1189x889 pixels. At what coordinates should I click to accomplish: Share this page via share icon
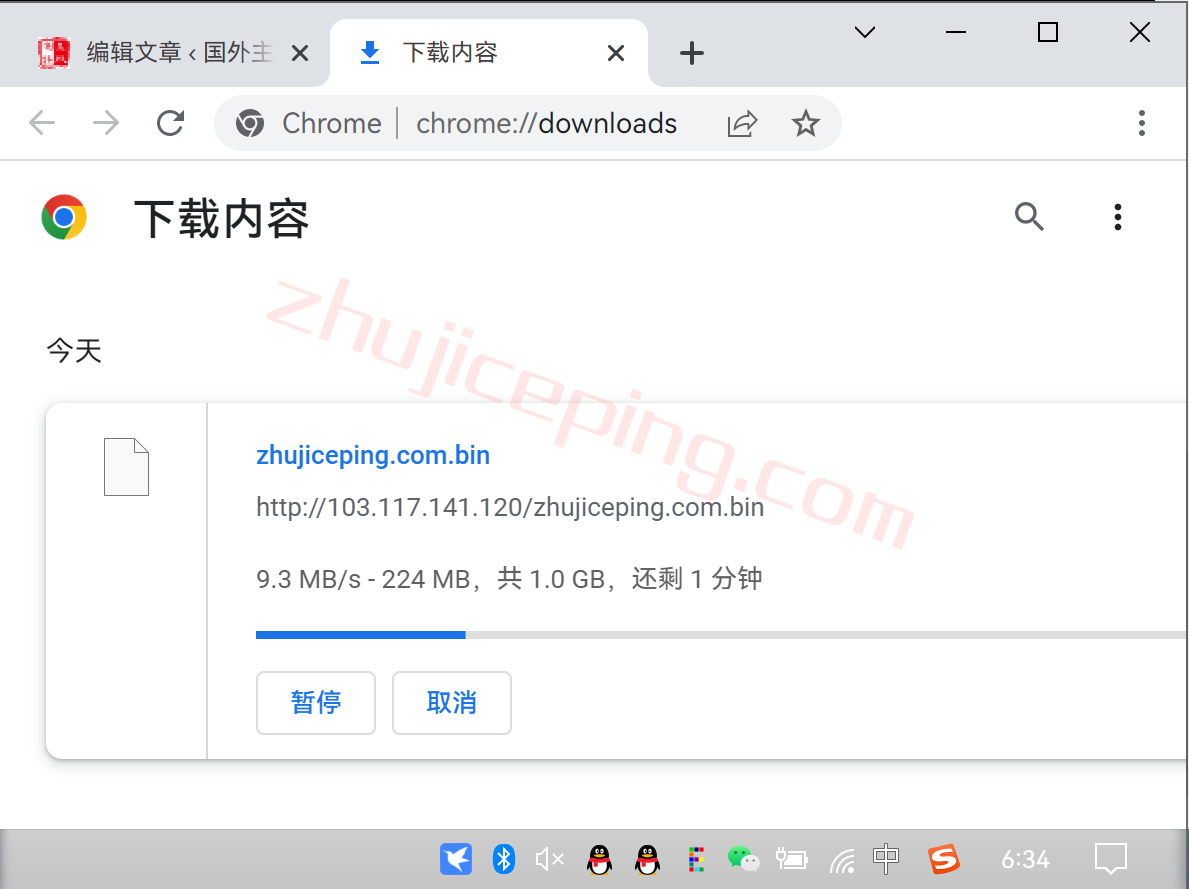742,123
